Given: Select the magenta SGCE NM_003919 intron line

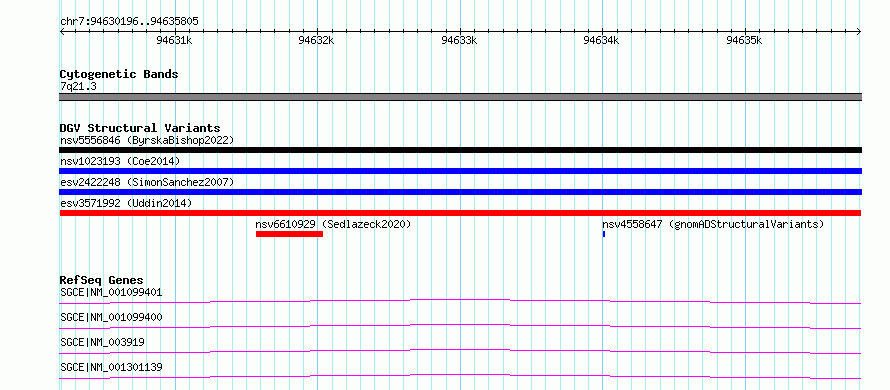Looking at the screenshot, I should click(460, 351).
